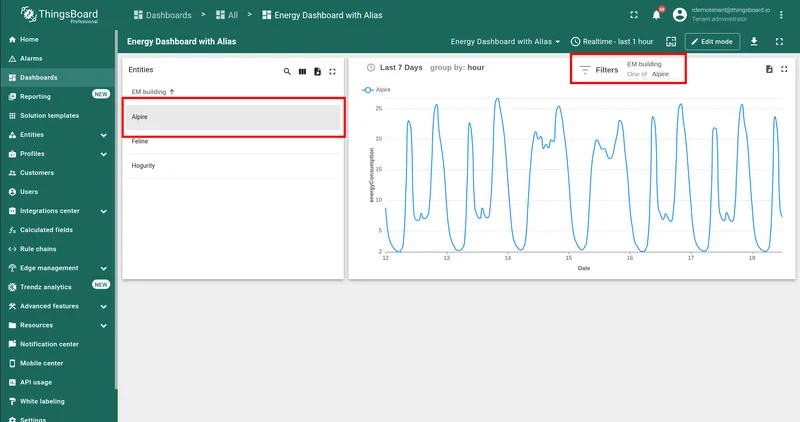Click the Rule chains icon
800x422 pixels.
coord(12,249)
